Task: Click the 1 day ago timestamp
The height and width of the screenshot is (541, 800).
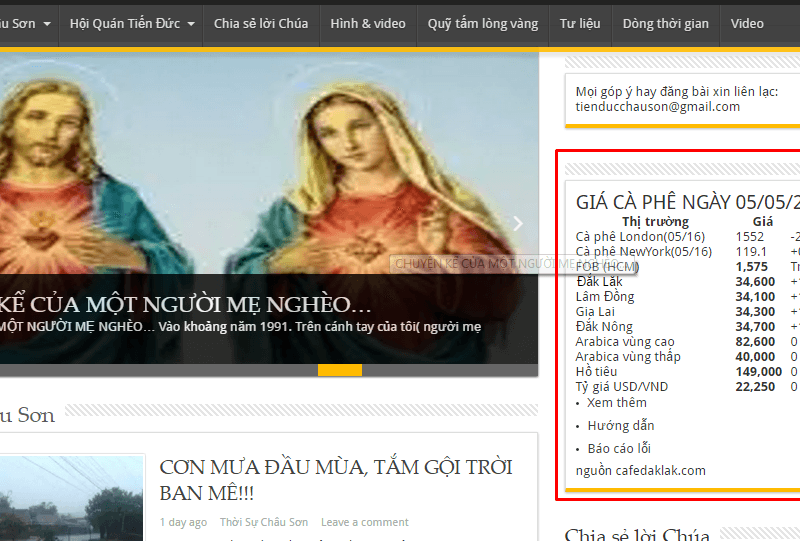Action: coord(183,522)
